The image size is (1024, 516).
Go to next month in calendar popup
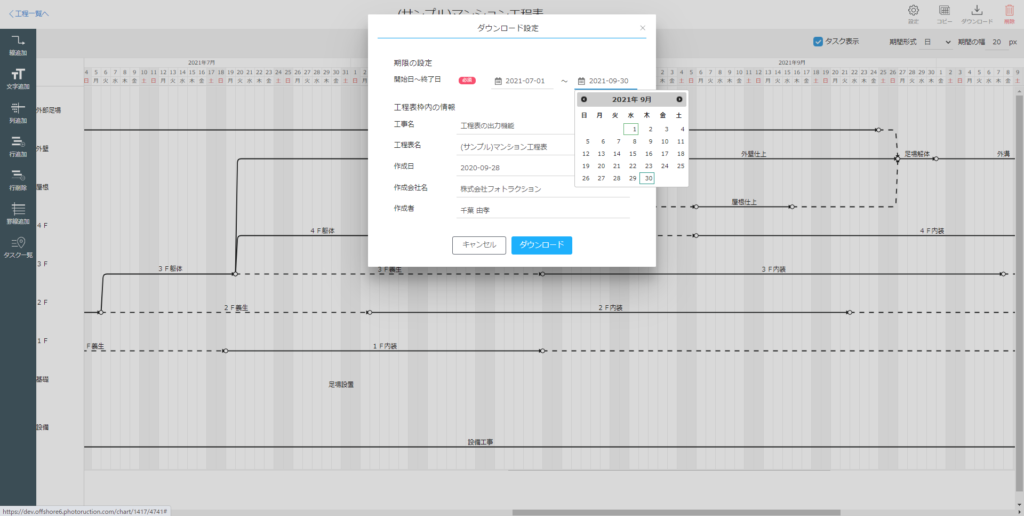point(679,99)
